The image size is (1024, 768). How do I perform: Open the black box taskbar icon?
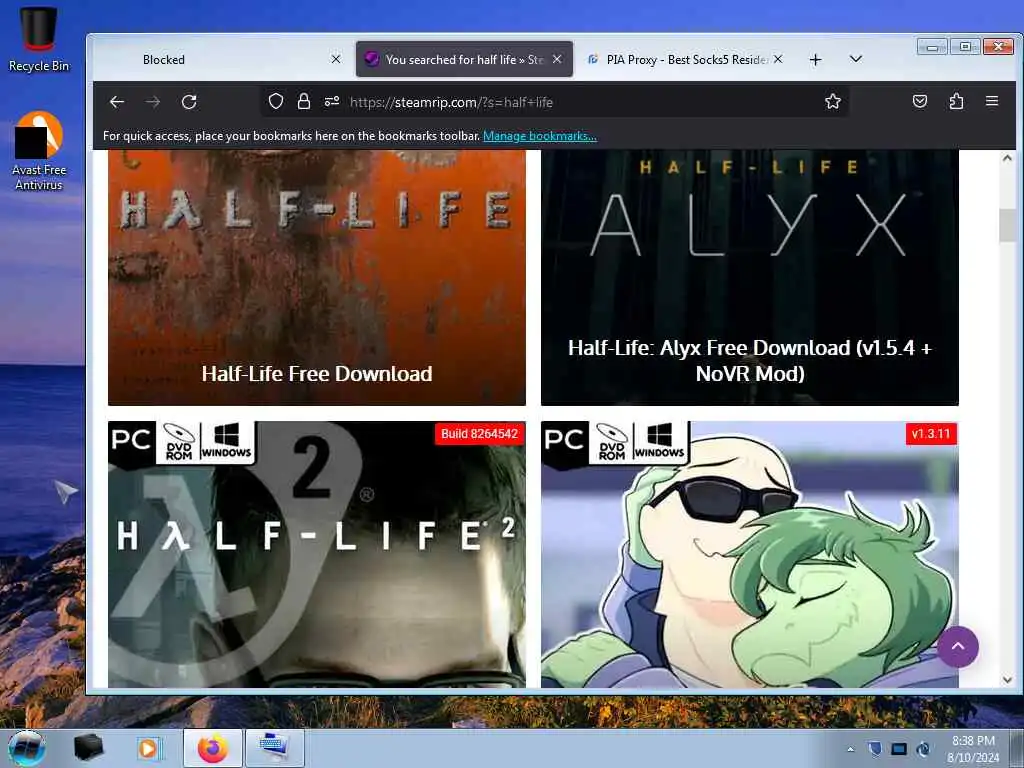pos(88,748)
